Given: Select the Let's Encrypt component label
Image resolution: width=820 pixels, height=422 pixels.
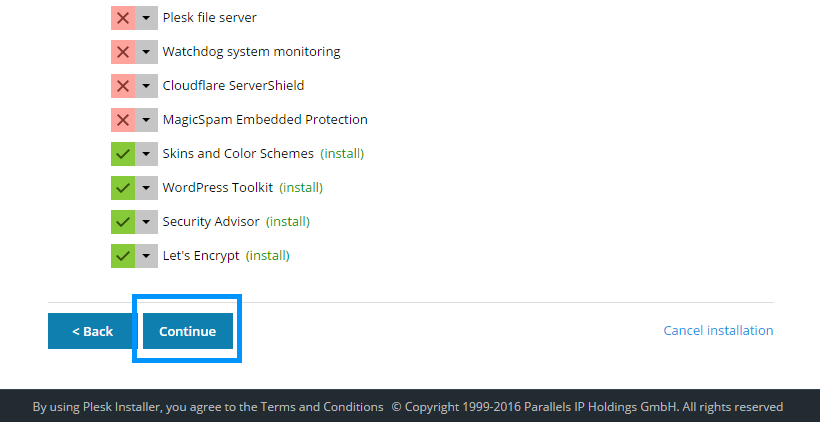Looking at the screenshot, I should [201, 256].
